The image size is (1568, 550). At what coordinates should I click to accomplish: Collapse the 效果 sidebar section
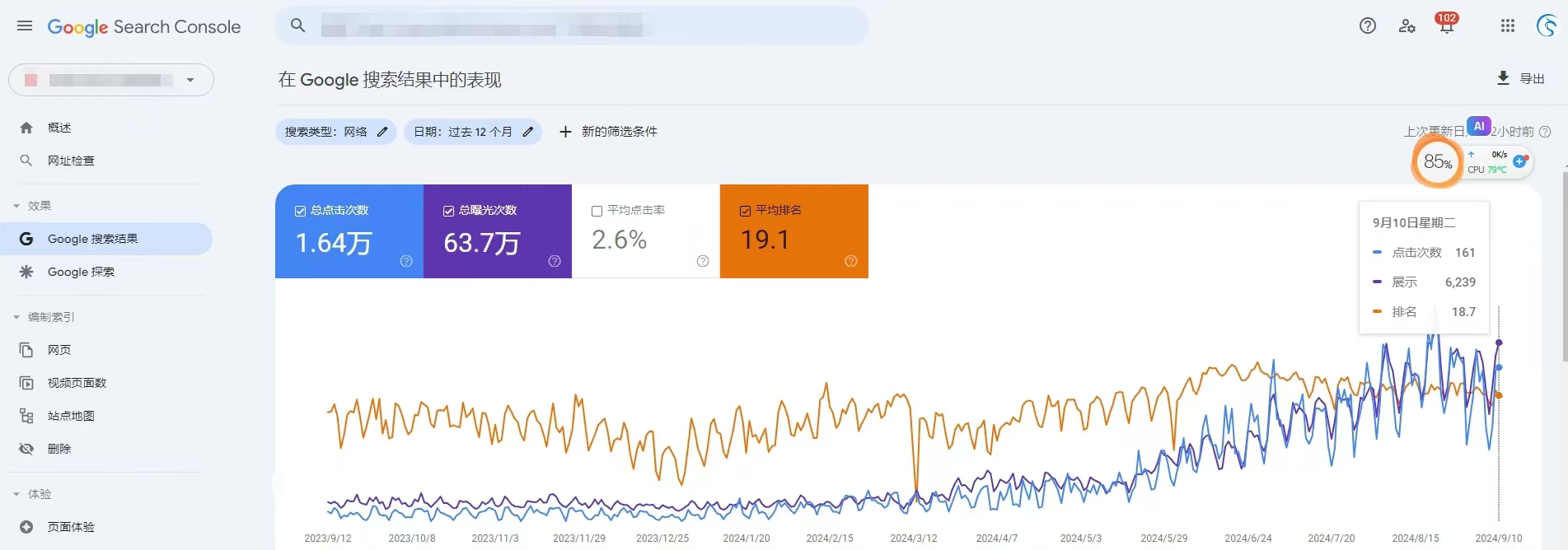pyautogui.click(x=16, y=206)
